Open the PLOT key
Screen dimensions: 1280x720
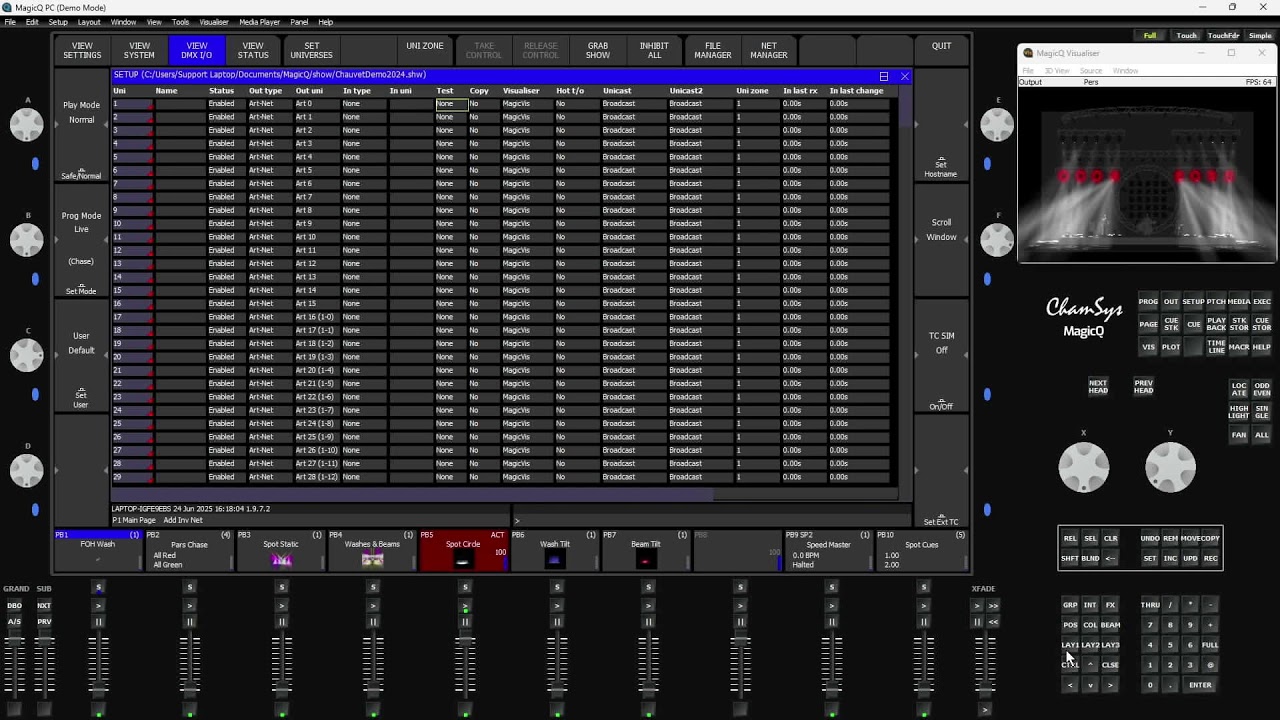point(1170,347)
